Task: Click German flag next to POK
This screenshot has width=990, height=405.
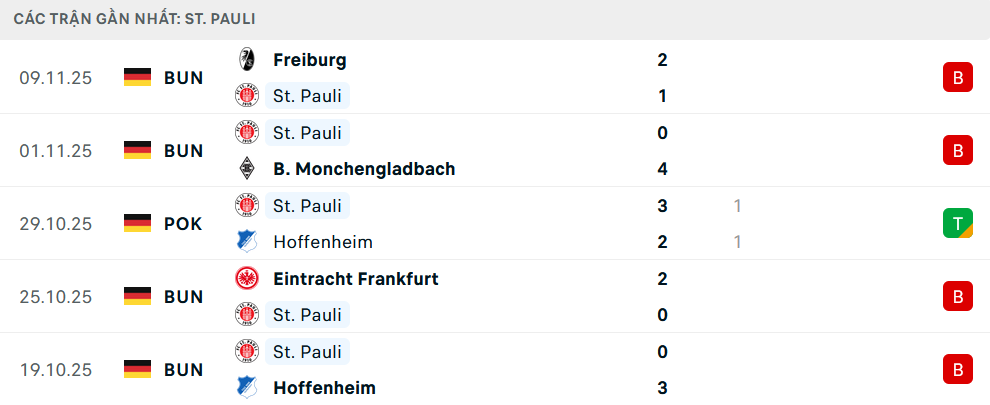Action: pyautogui.click(x=137, y=224)
